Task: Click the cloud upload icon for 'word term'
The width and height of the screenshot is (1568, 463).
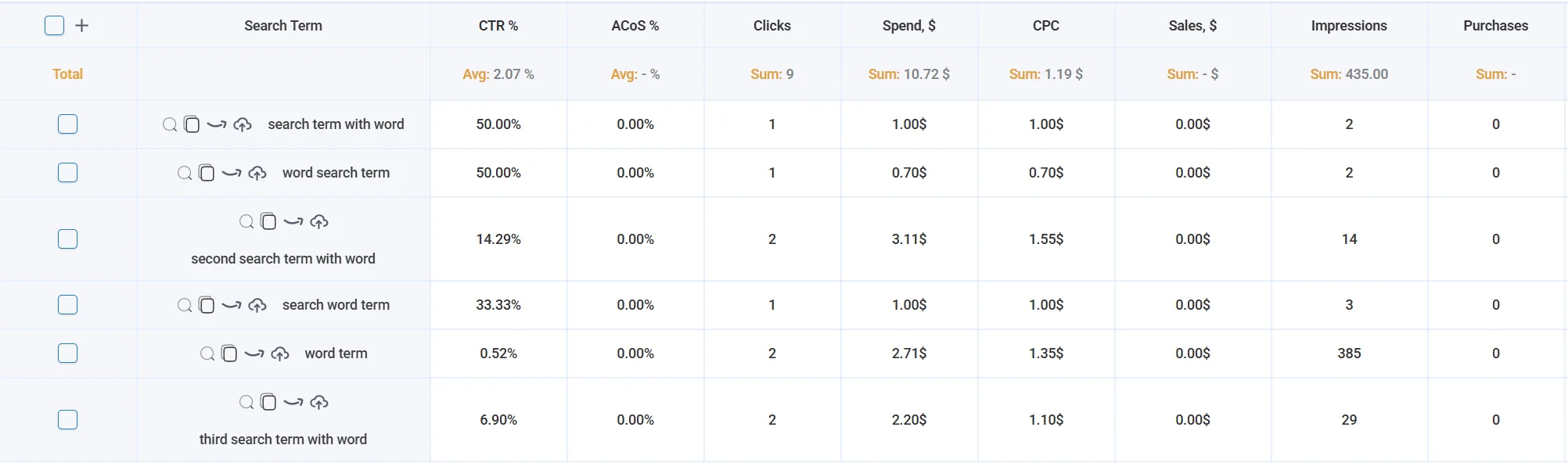Action: coord(279,354)
